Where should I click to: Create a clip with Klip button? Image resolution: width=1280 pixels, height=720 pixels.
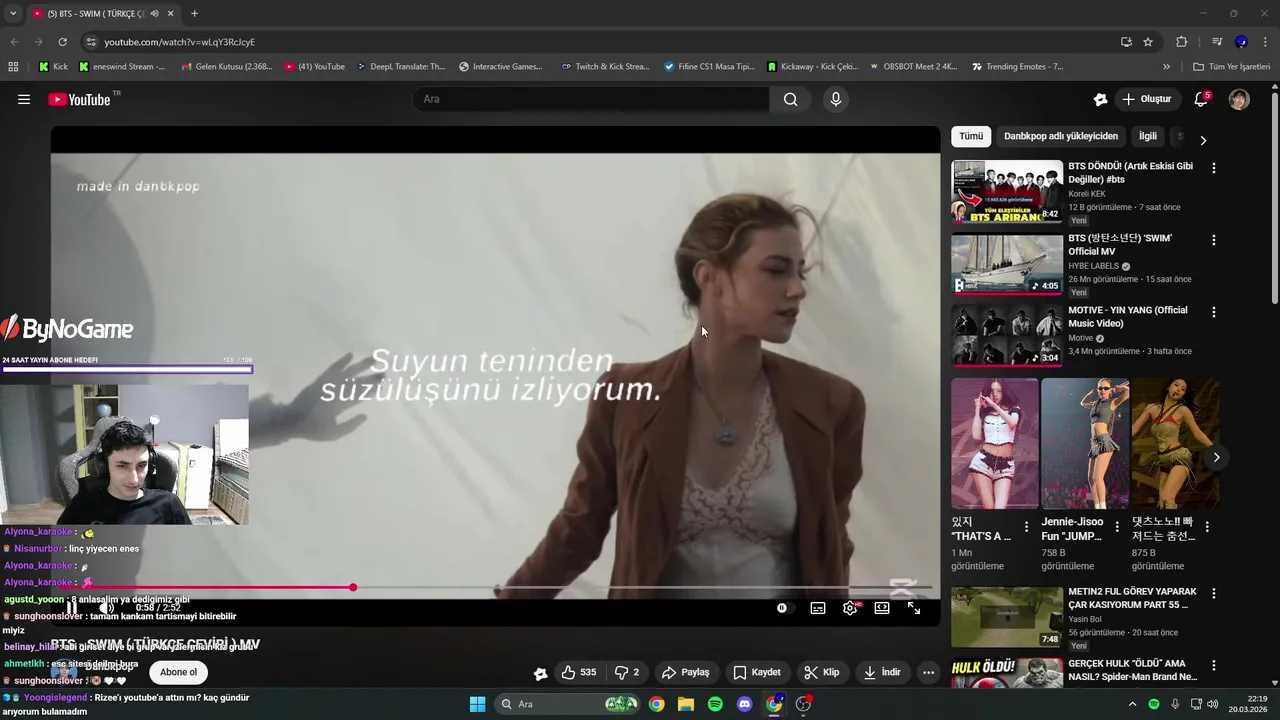[822, 672]
